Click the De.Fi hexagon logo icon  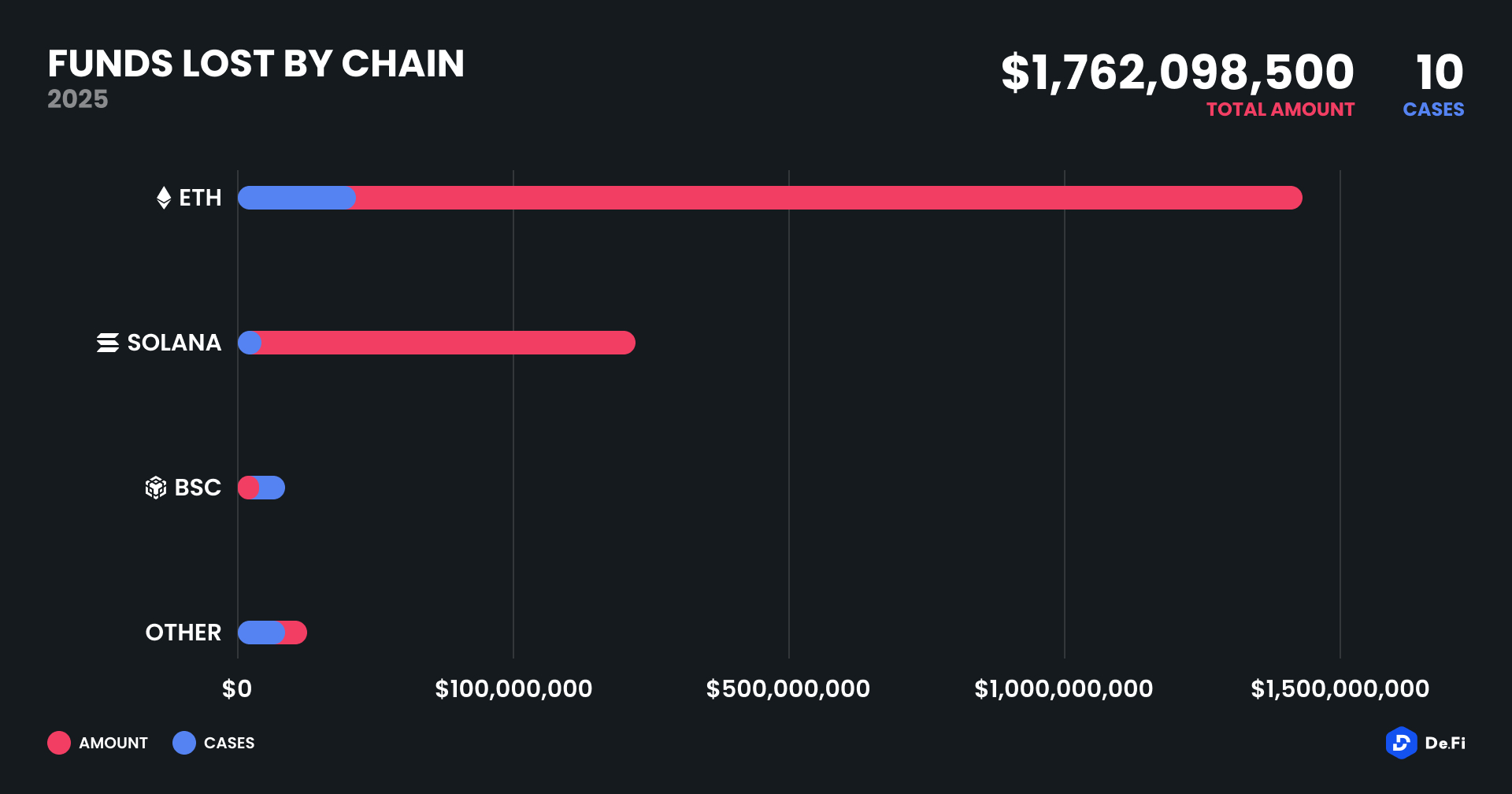point(1401,743)
